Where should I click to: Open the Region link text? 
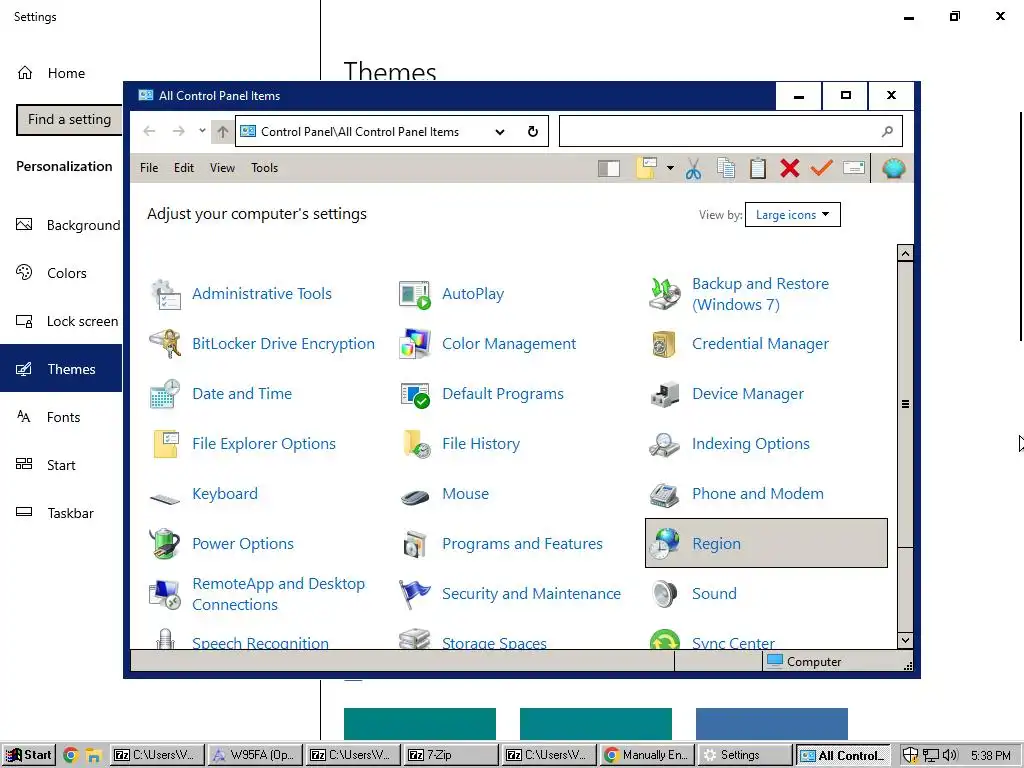[x=716, y=544]
